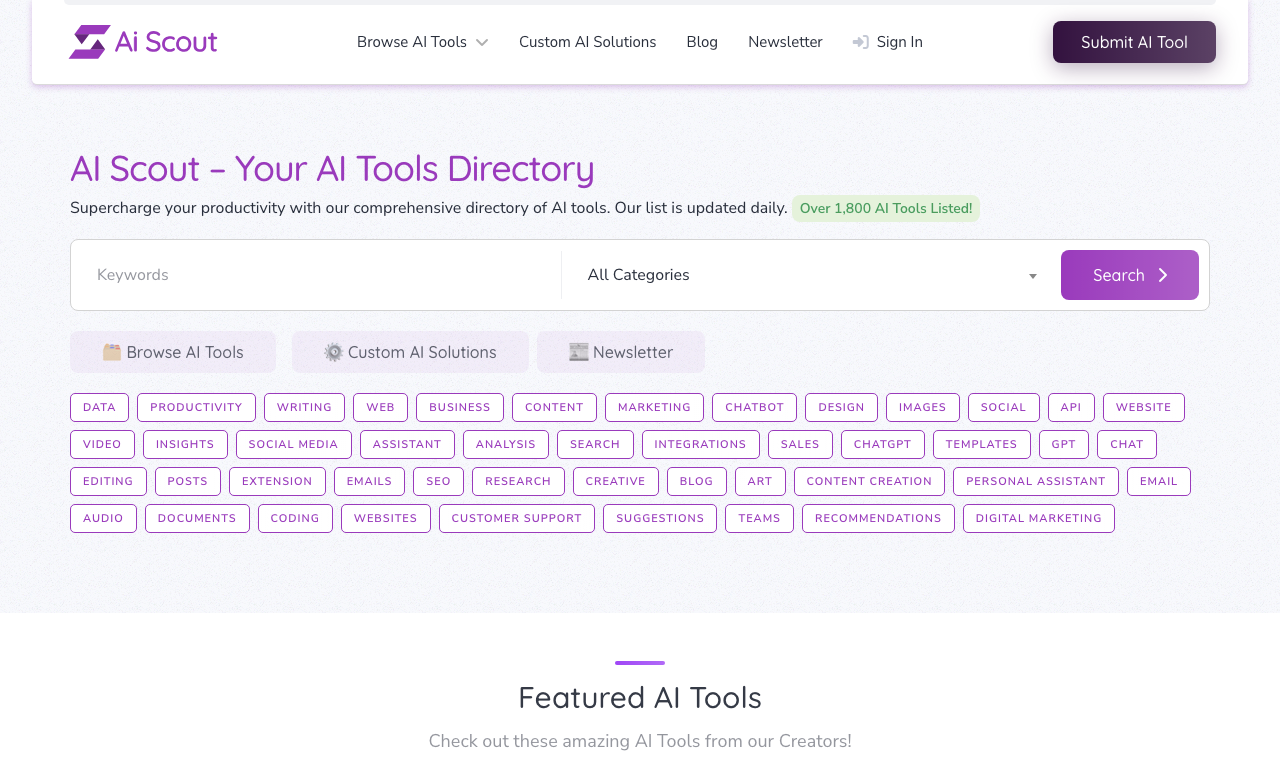The height and width of the screenshot is (768, 1280).
Task: Click the Custom AI Solutions pill button
Action: (410, 352)
